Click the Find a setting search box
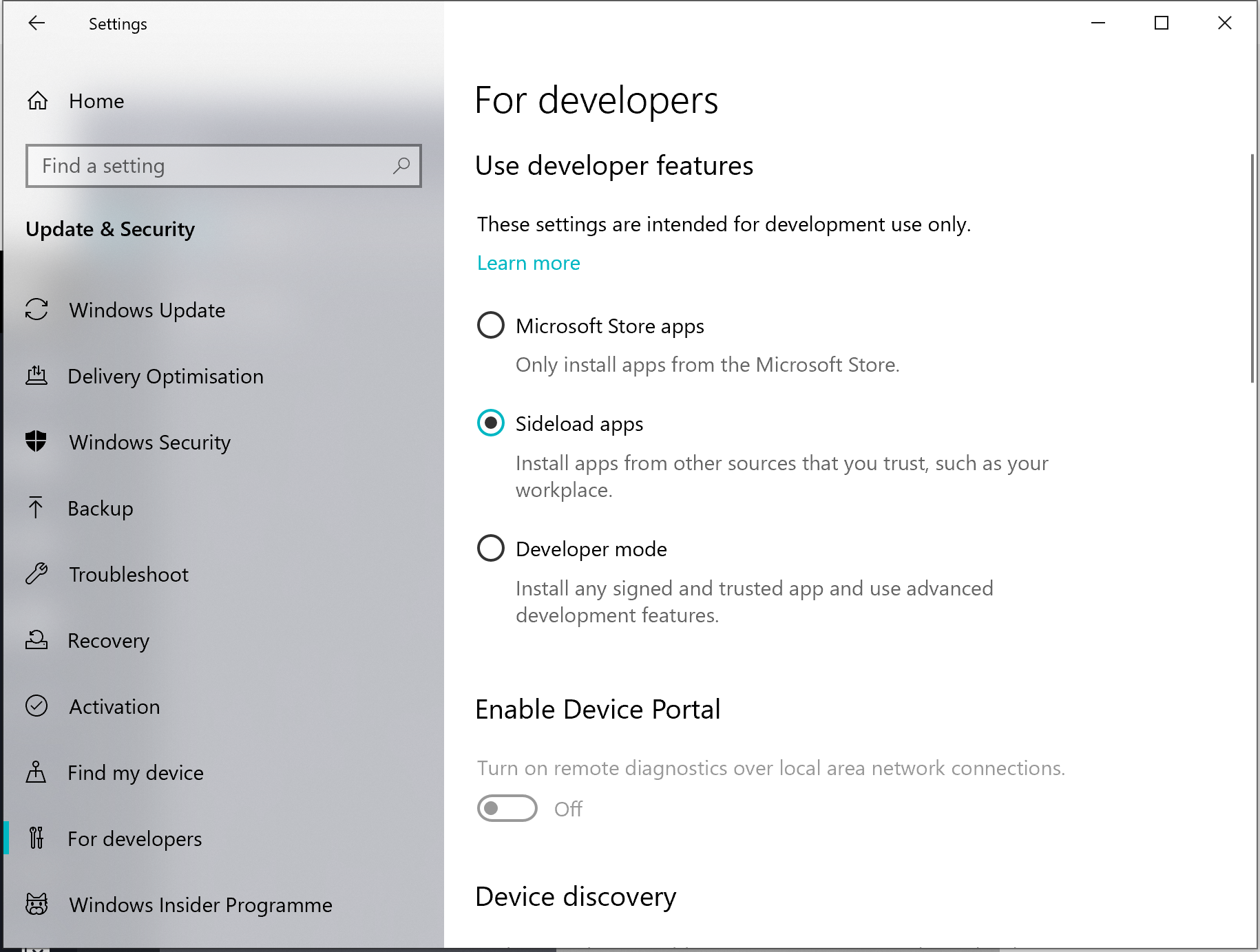This screenshot has width=1260, height=952. [224, 166]
